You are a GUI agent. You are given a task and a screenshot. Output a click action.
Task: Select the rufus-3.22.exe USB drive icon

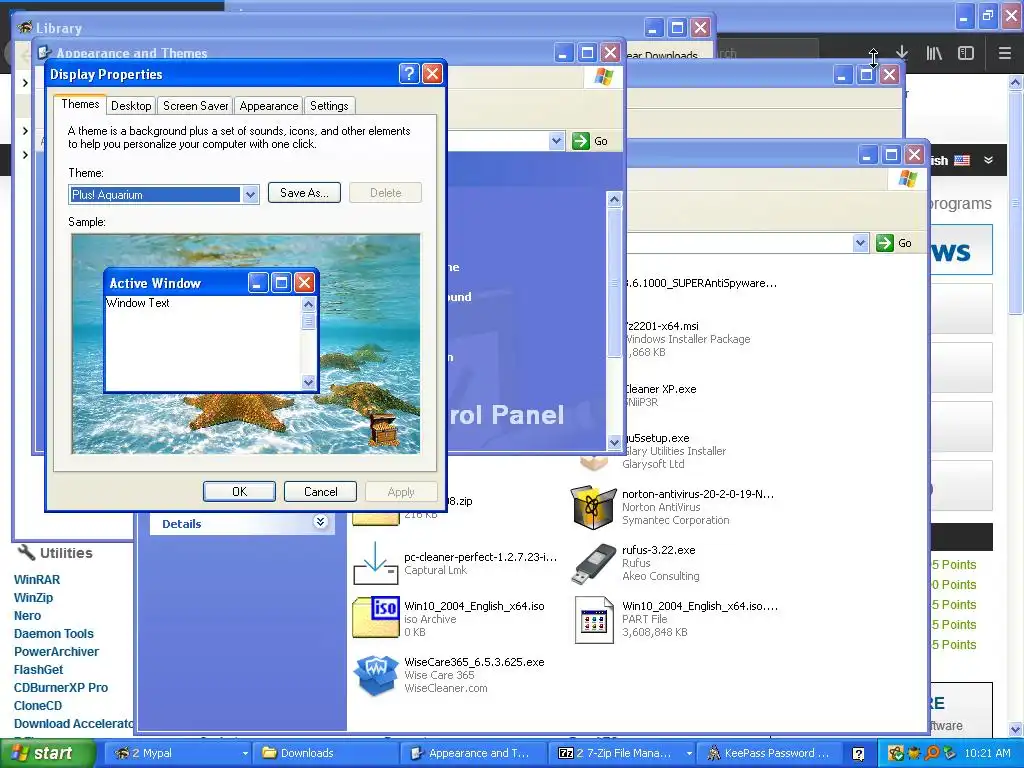pos(593,563)
